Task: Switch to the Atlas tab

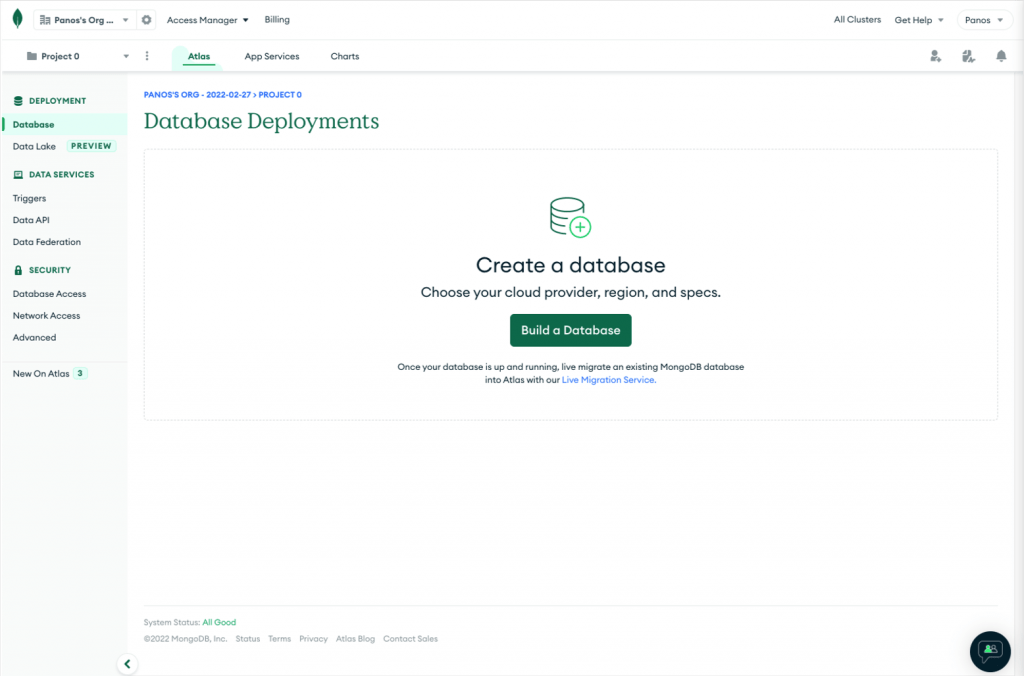Action: 199,56
